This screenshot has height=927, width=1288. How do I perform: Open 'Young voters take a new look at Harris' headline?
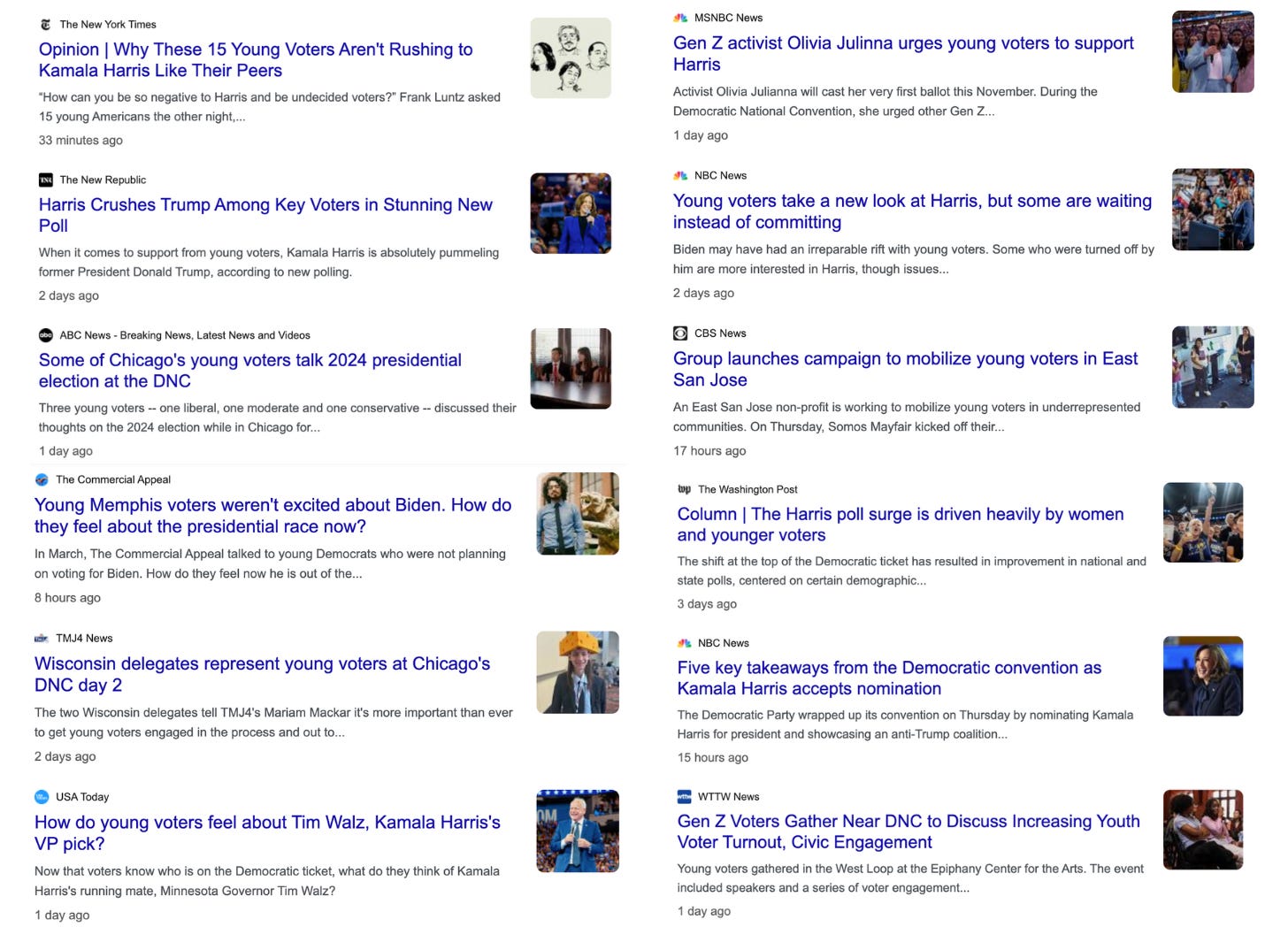point(912,211)
